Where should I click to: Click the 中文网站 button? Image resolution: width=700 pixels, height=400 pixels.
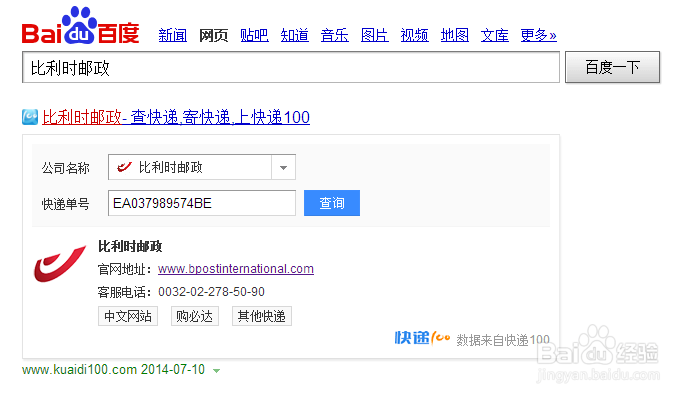[x=128, y=316]
